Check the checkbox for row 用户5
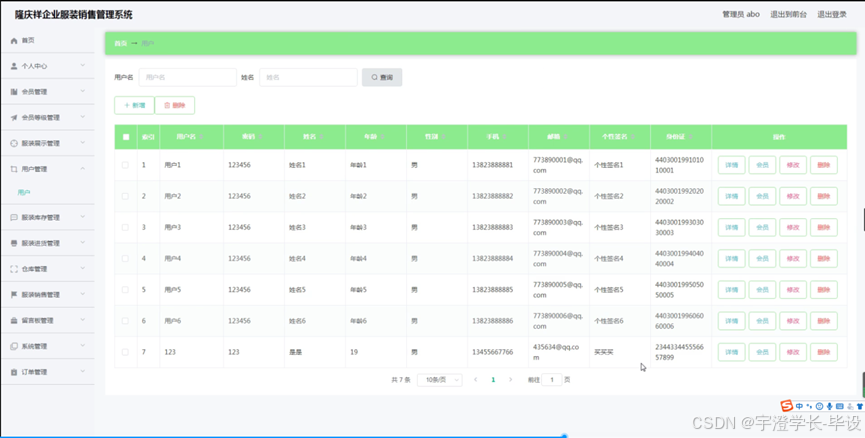 pos(125,290)
